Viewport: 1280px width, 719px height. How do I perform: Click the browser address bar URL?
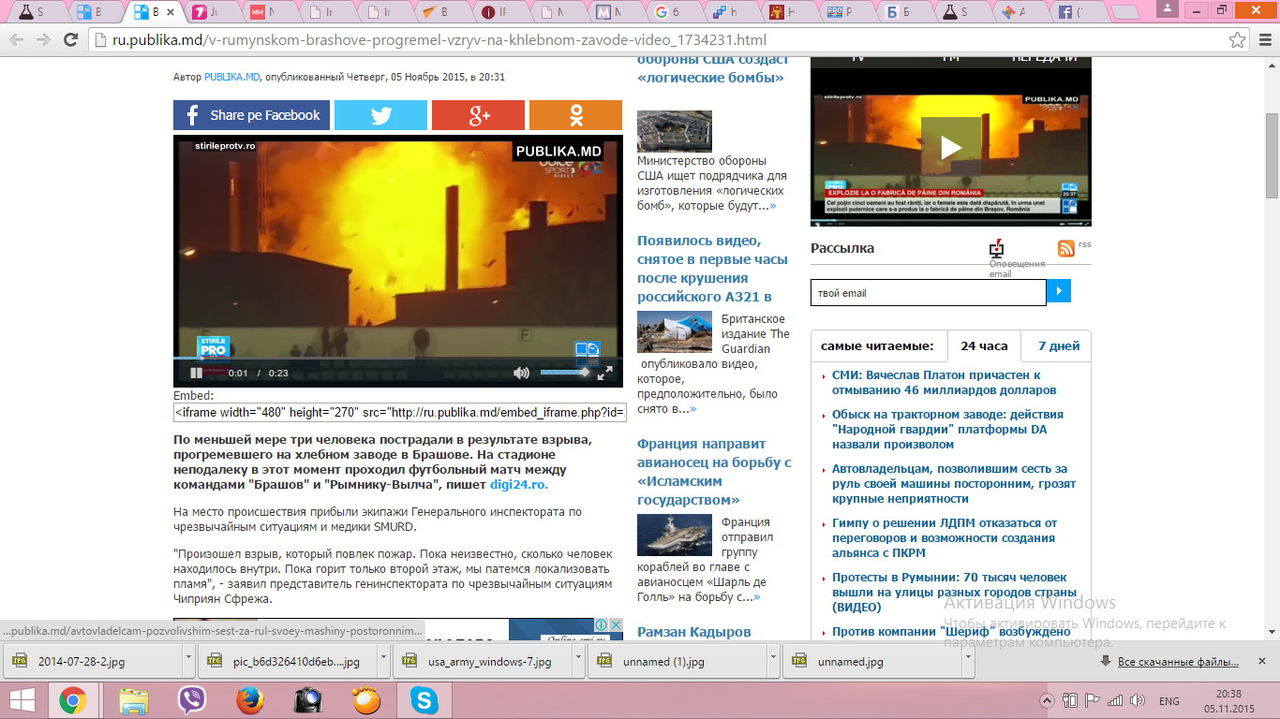tap(439, 40)
